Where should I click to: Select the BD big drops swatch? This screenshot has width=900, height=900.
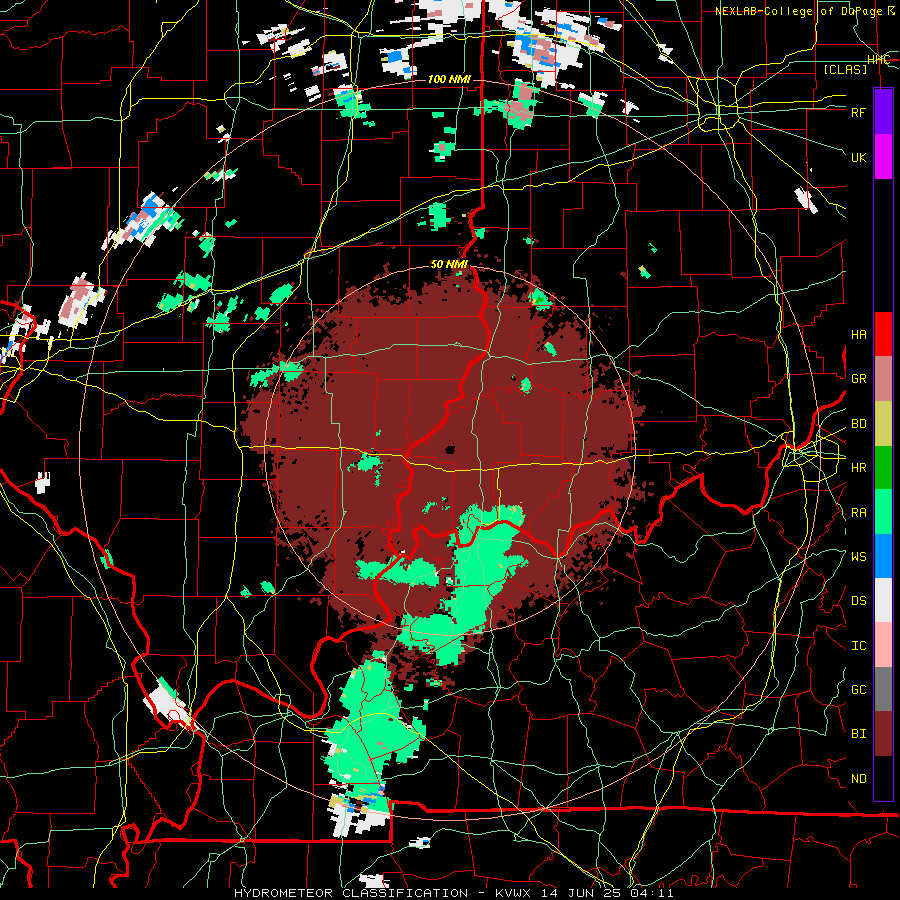pos(883,424)
